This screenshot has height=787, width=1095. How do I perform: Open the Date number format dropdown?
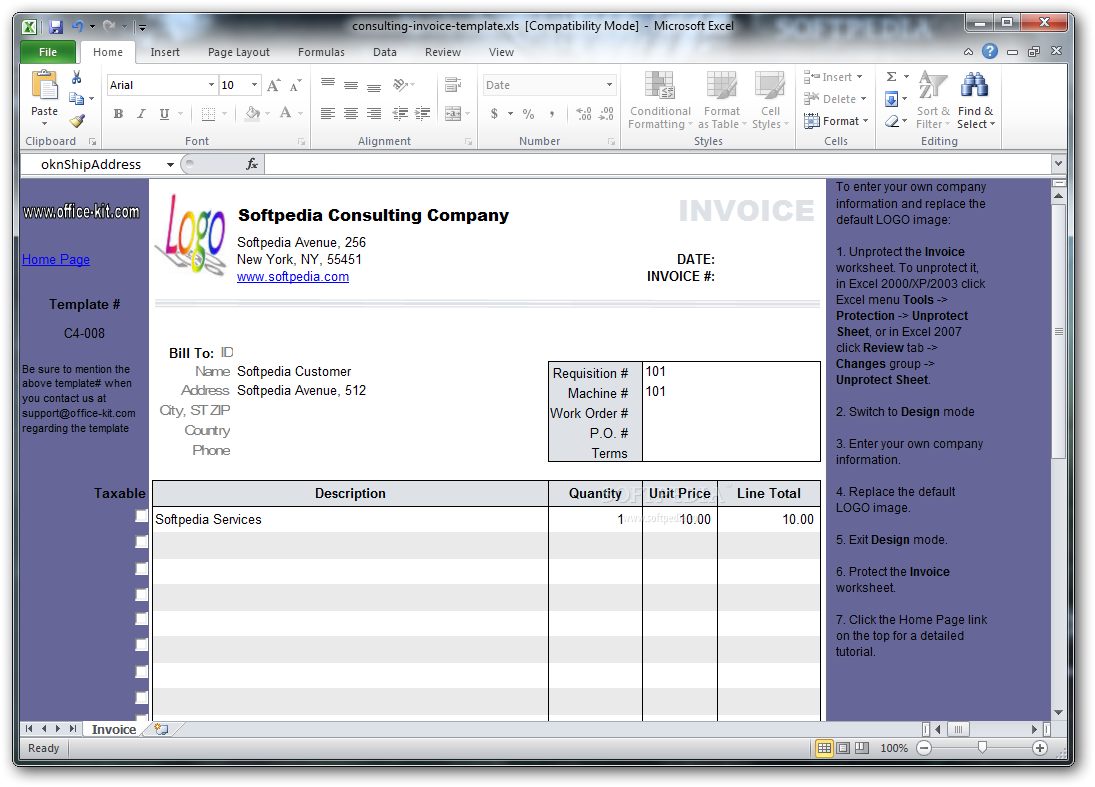pos(610,85)
